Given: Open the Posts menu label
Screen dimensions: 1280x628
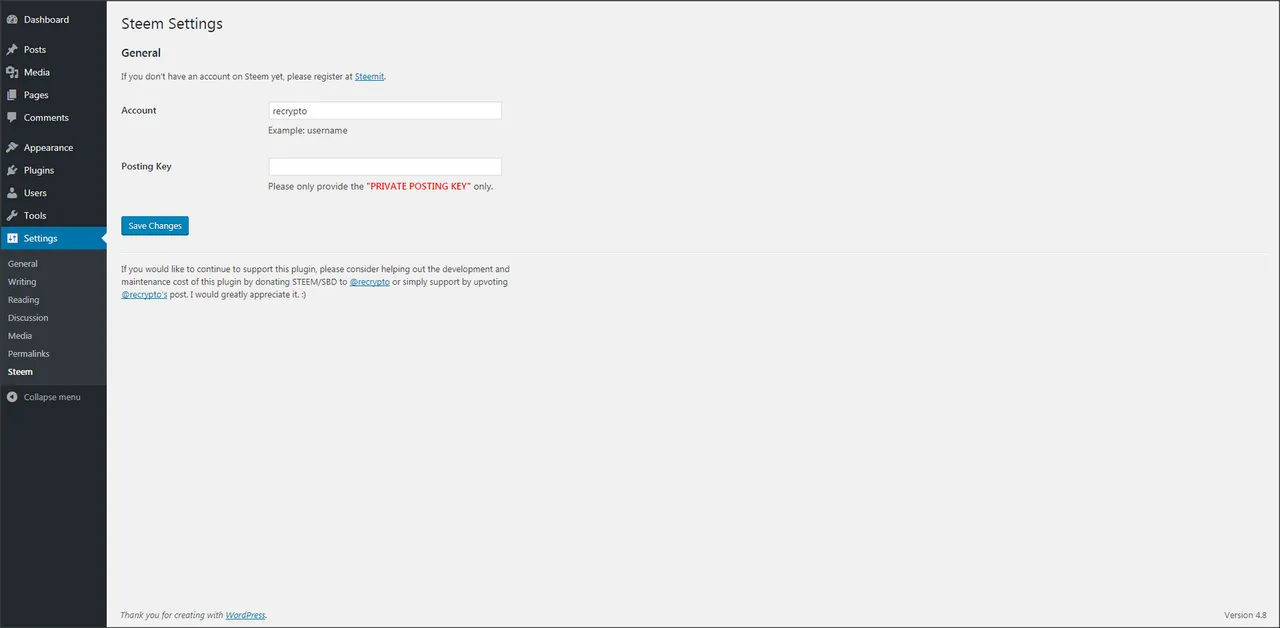Looking at the screenshot, I should point(35,50).
